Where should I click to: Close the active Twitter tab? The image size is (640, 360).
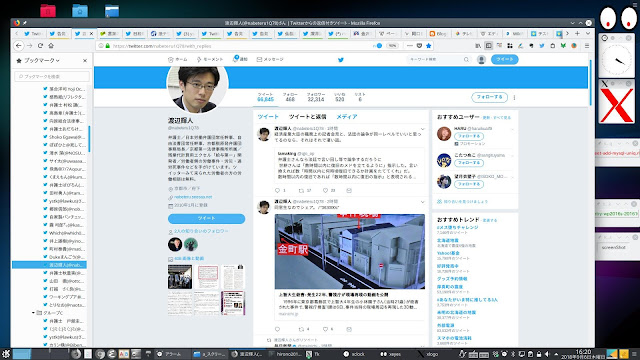pyautogui.click(x=91, y=33)
